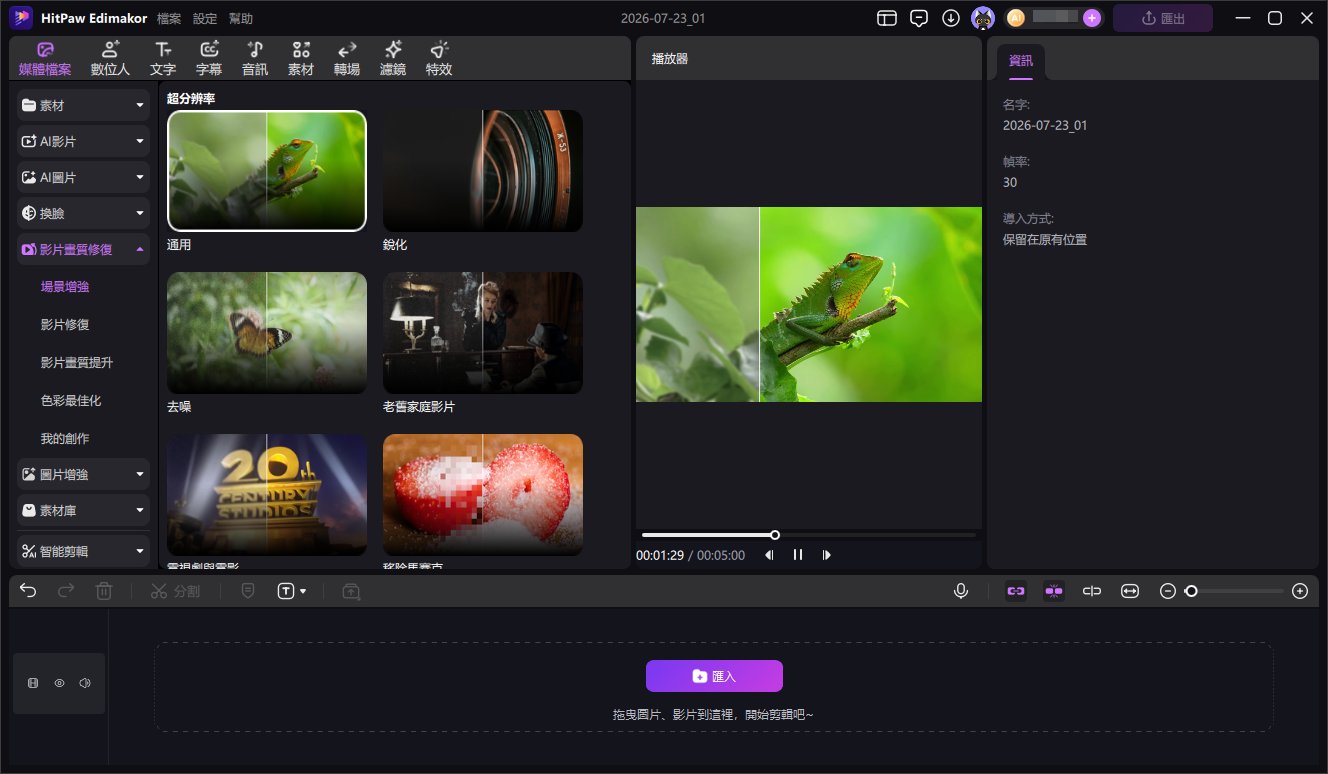Open the 幫助 help menu
The height and width of the screenshot is (774, 1328).
tap(241, 18)
